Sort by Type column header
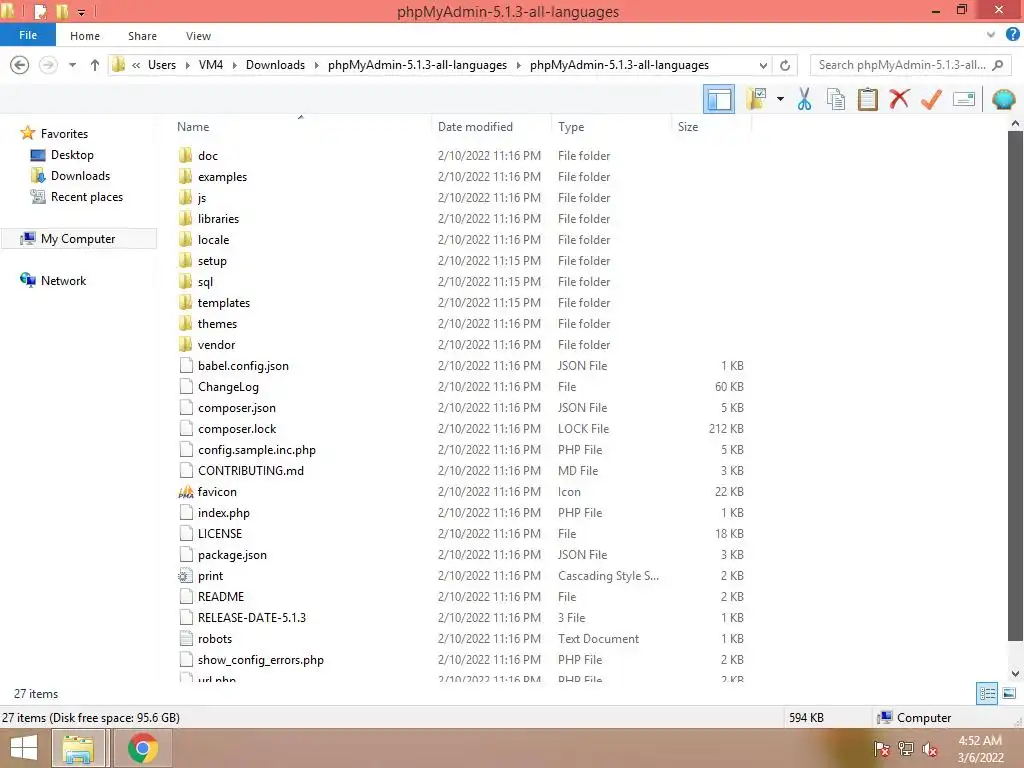The height and width of the screenshot is (768, 1024). (571, 127)
